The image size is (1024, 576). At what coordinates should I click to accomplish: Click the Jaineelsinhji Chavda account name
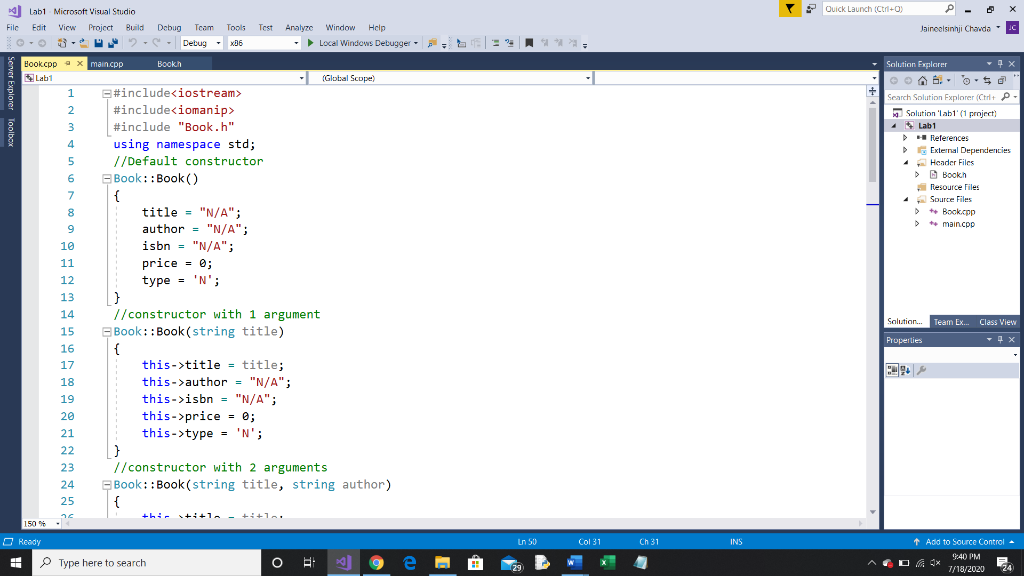click(955, 28)
